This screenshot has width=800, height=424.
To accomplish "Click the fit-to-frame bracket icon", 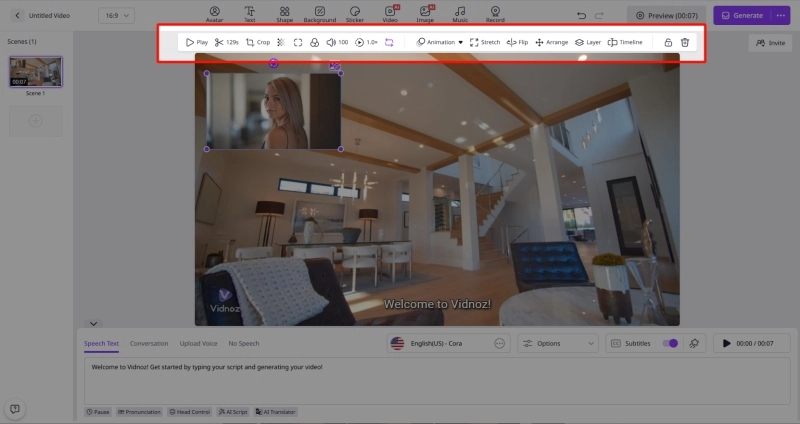I will click(x=298, y=42).
